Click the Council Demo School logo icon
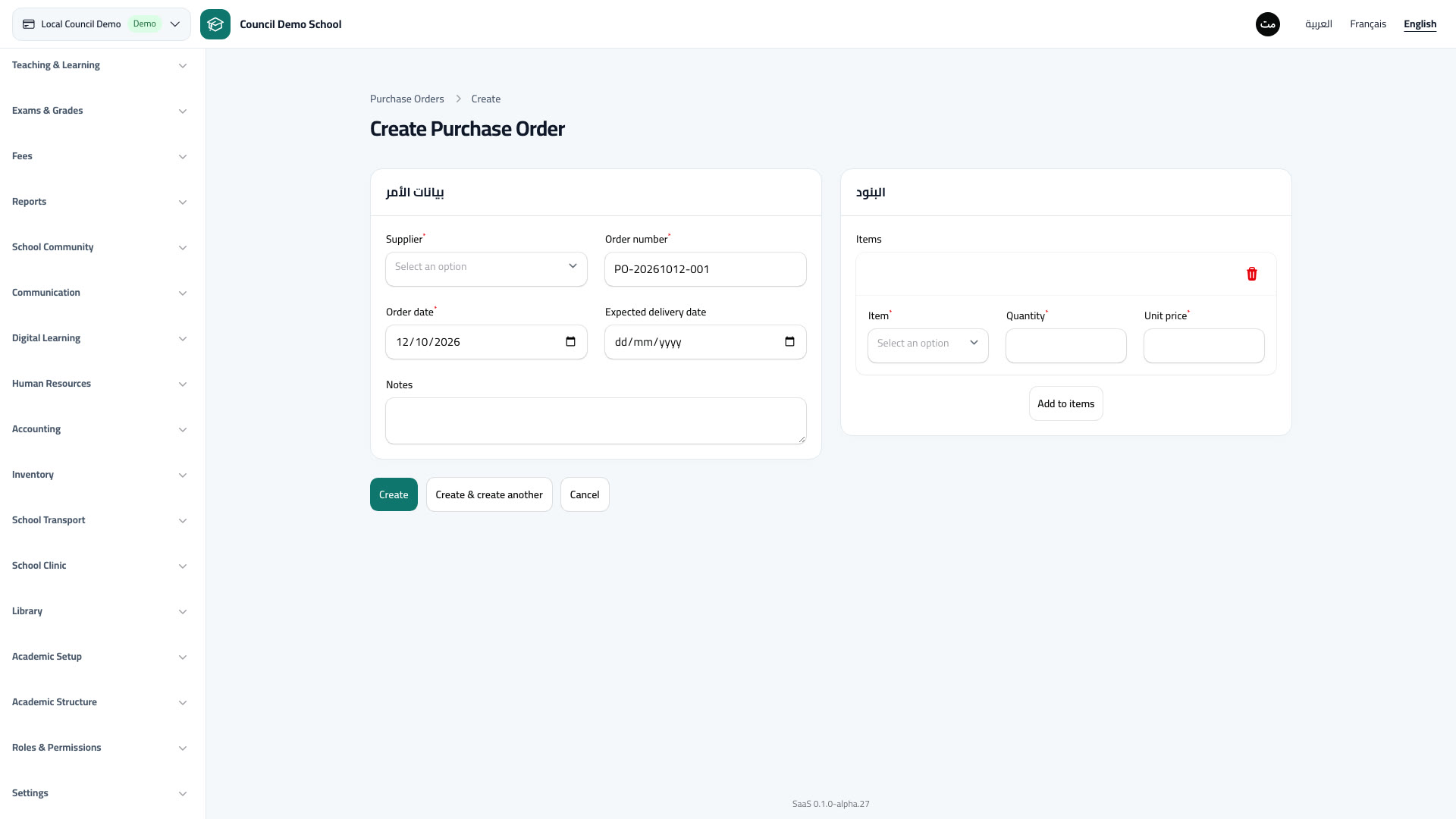Screen dimensions: 1456x819 pos(215,24)
